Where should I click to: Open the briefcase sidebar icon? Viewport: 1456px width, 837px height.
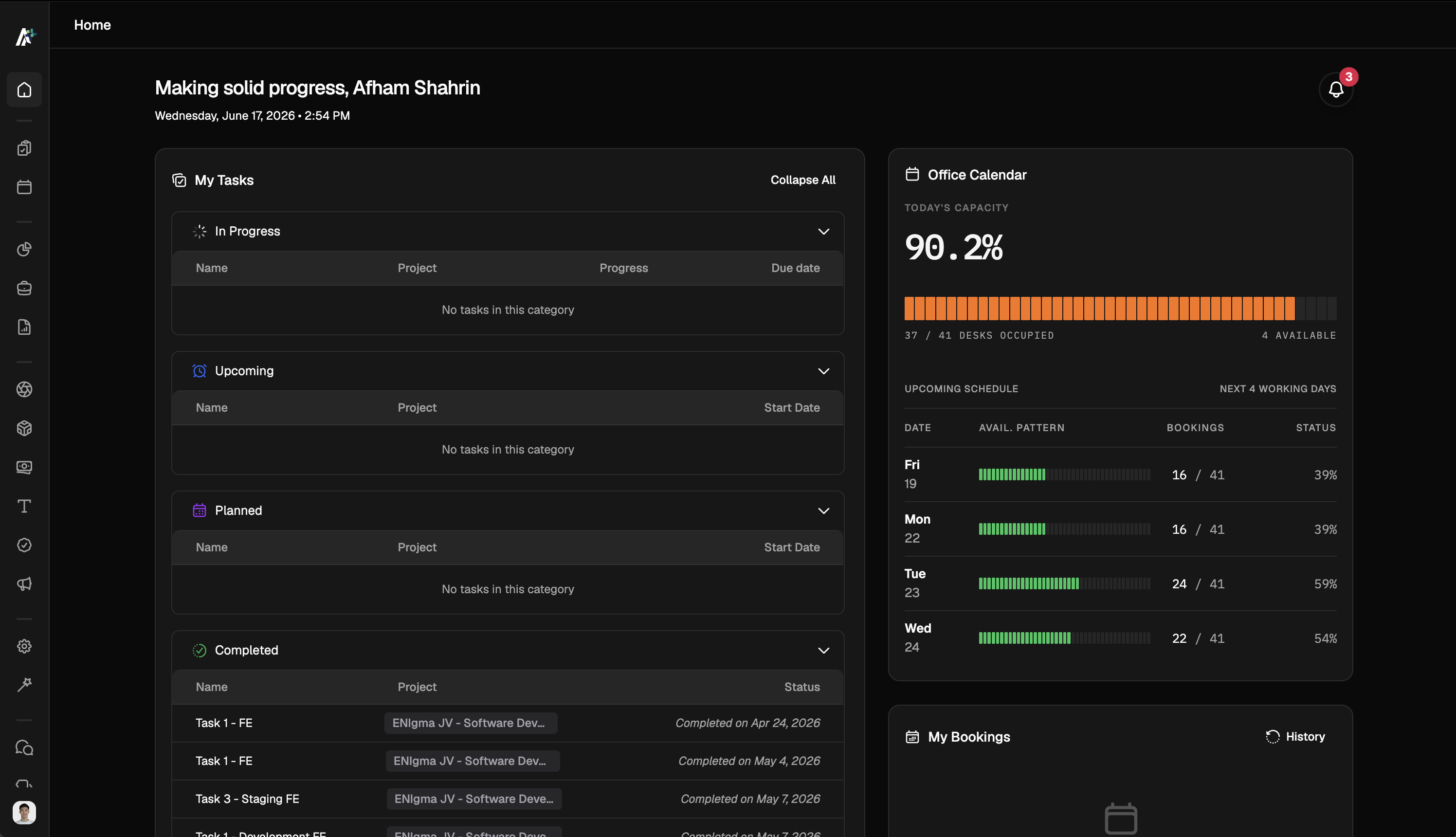24,289
